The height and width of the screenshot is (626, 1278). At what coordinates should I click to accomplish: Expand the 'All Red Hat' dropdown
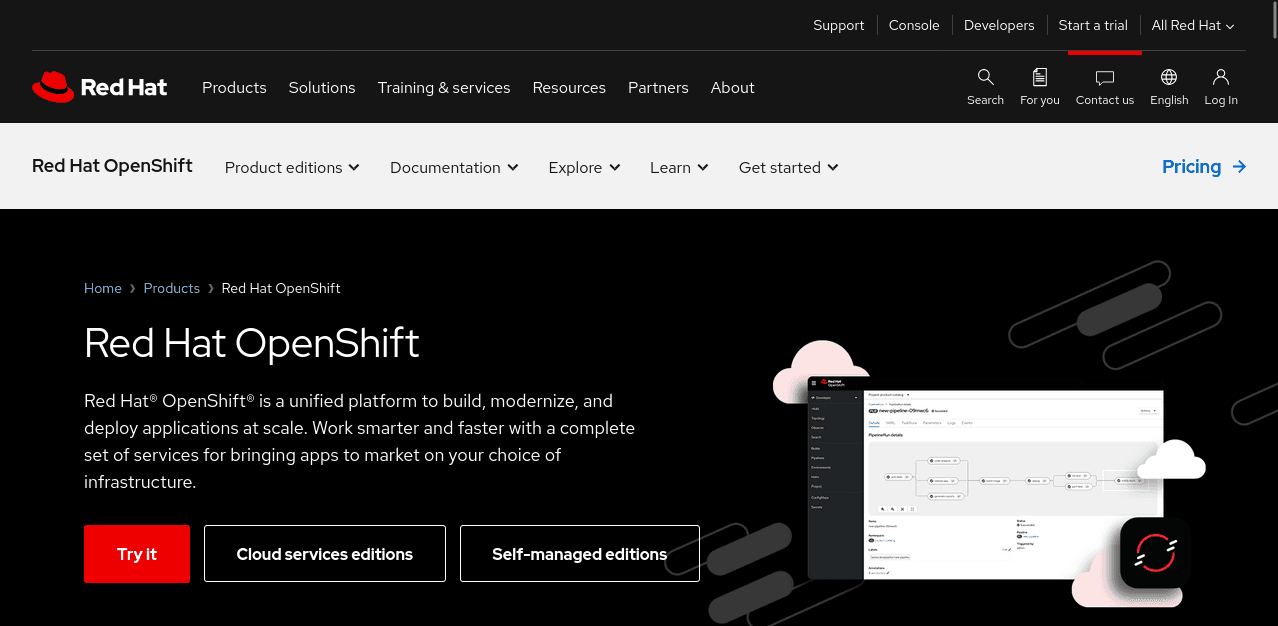pos(1192,25)
